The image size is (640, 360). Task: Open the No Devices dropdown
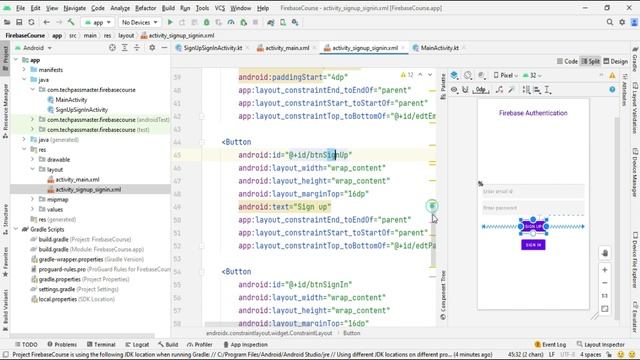139,22
